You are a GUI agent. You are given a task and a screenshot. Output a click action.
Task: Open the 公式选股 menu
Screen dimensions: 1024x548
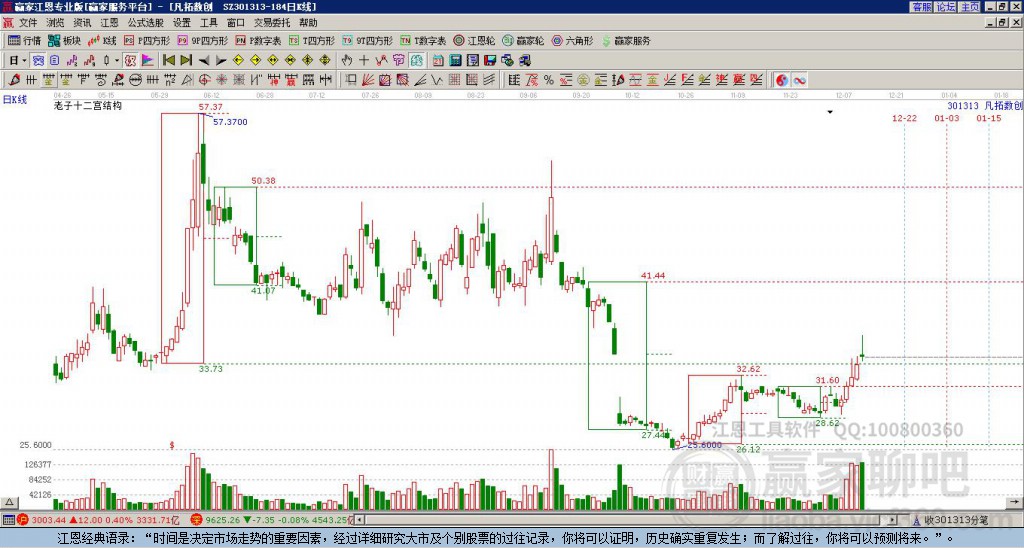pyautogui.click(x=146, y=23)
